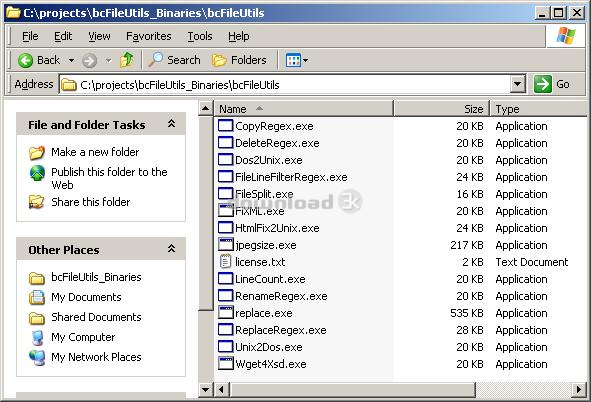Click the green Go arrow button
Image resolution: width=591 pixels, height=402 pixels.
(543, 84)
